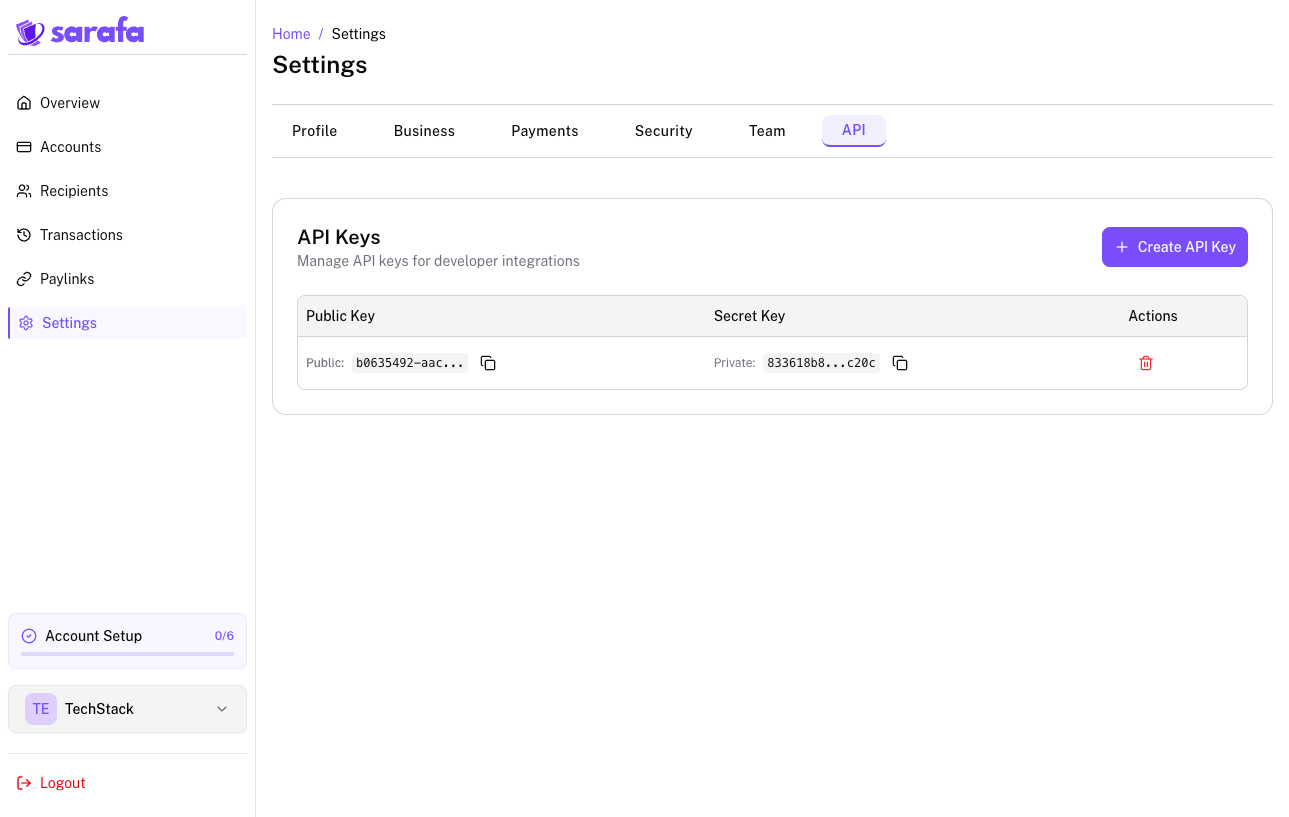The height and width of the screenshot is (817, 1289).
Task: View Transactions page
Action: (127, 235)
